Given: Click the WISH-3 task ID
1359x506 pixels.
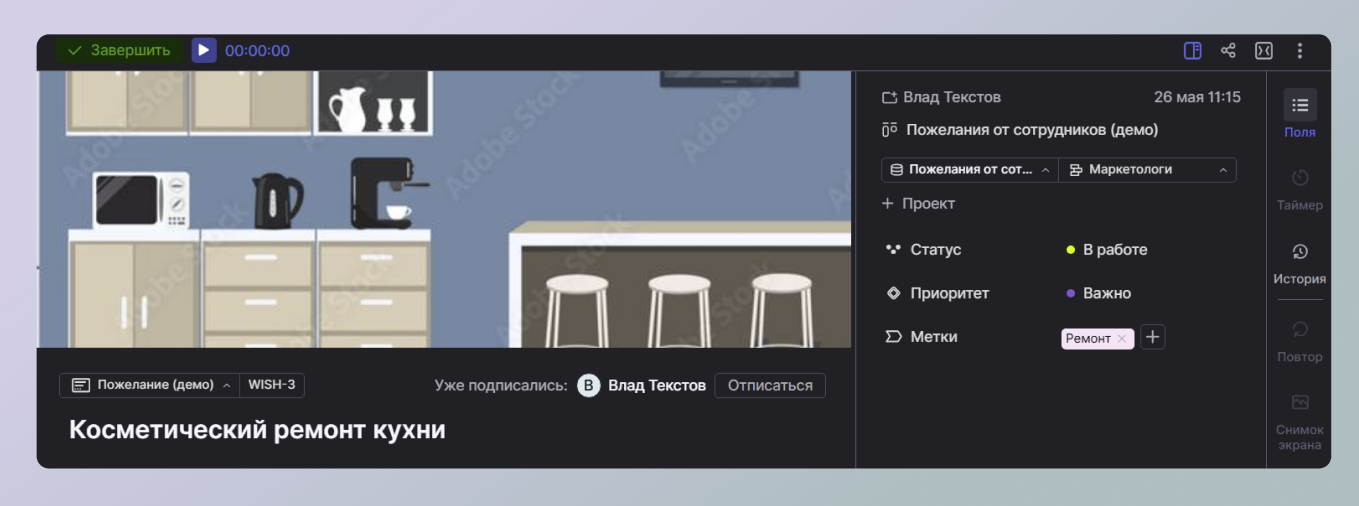Looking at the screenshot, I should 272,385.
